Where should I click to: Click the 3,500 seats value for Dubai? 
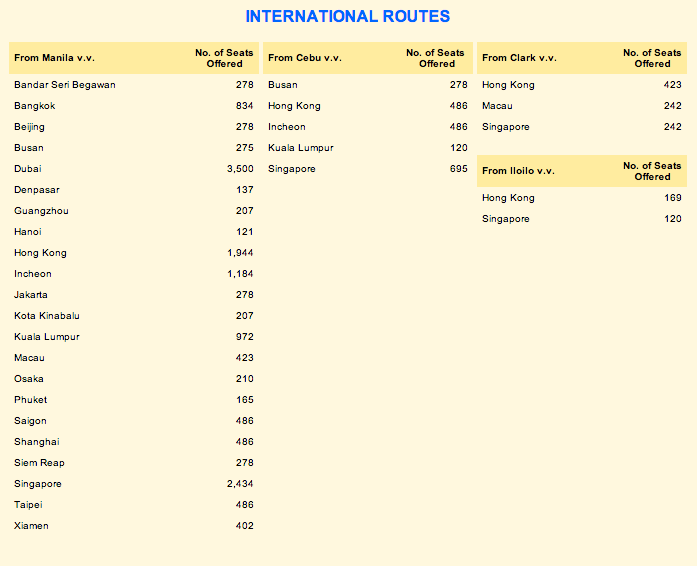pyautogui.click(x=240, y=169)
